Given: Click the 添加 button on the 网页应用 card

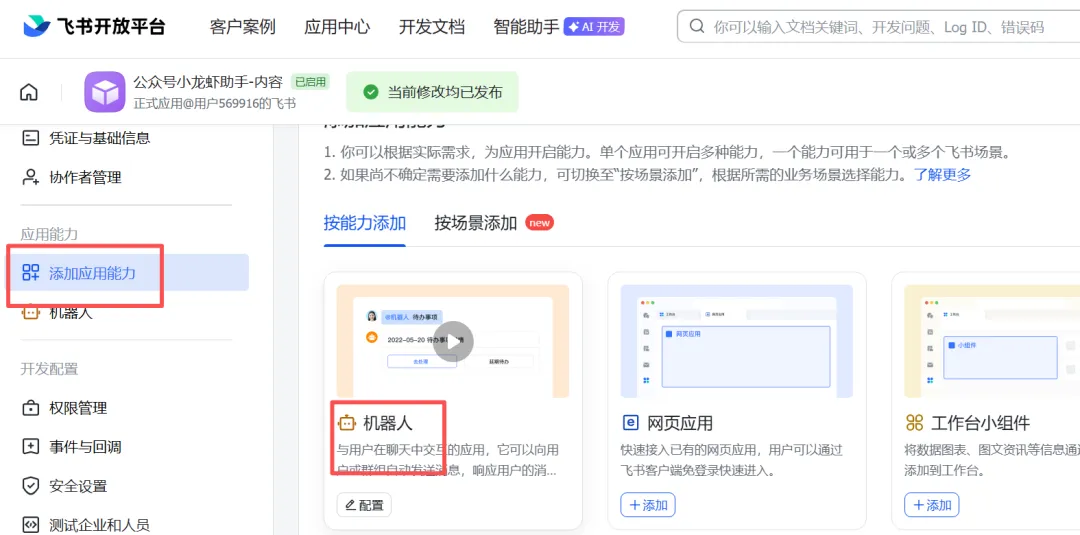Looking at the screenshot, I should click(x=648, y=505).
